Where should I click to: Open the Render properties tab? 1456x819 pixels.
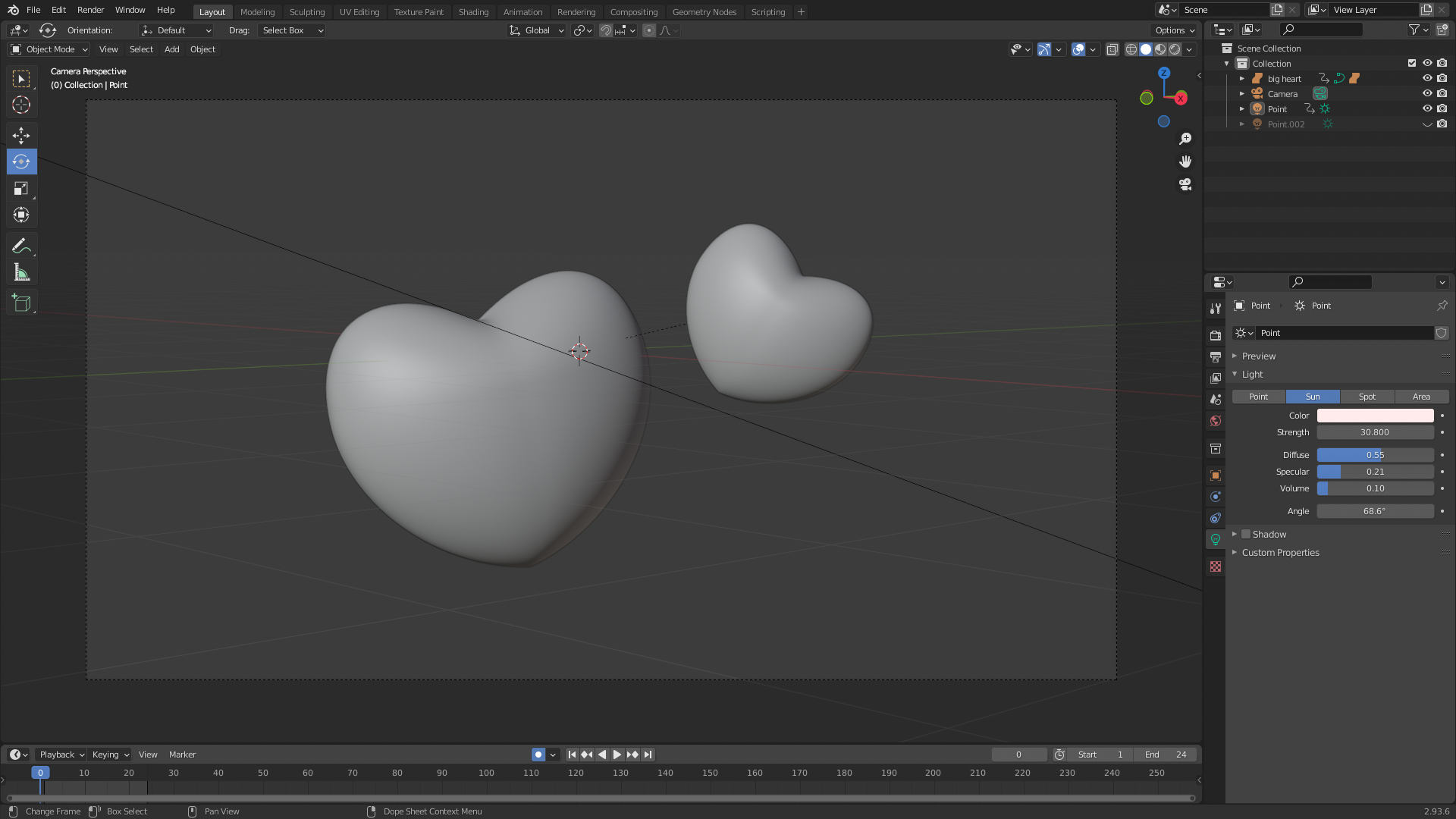(1216, 335)
